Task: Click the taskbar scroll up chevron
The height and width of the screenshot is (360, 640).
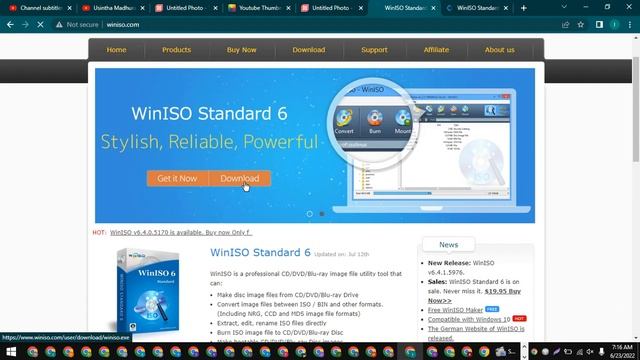Action: pos(524,347)
